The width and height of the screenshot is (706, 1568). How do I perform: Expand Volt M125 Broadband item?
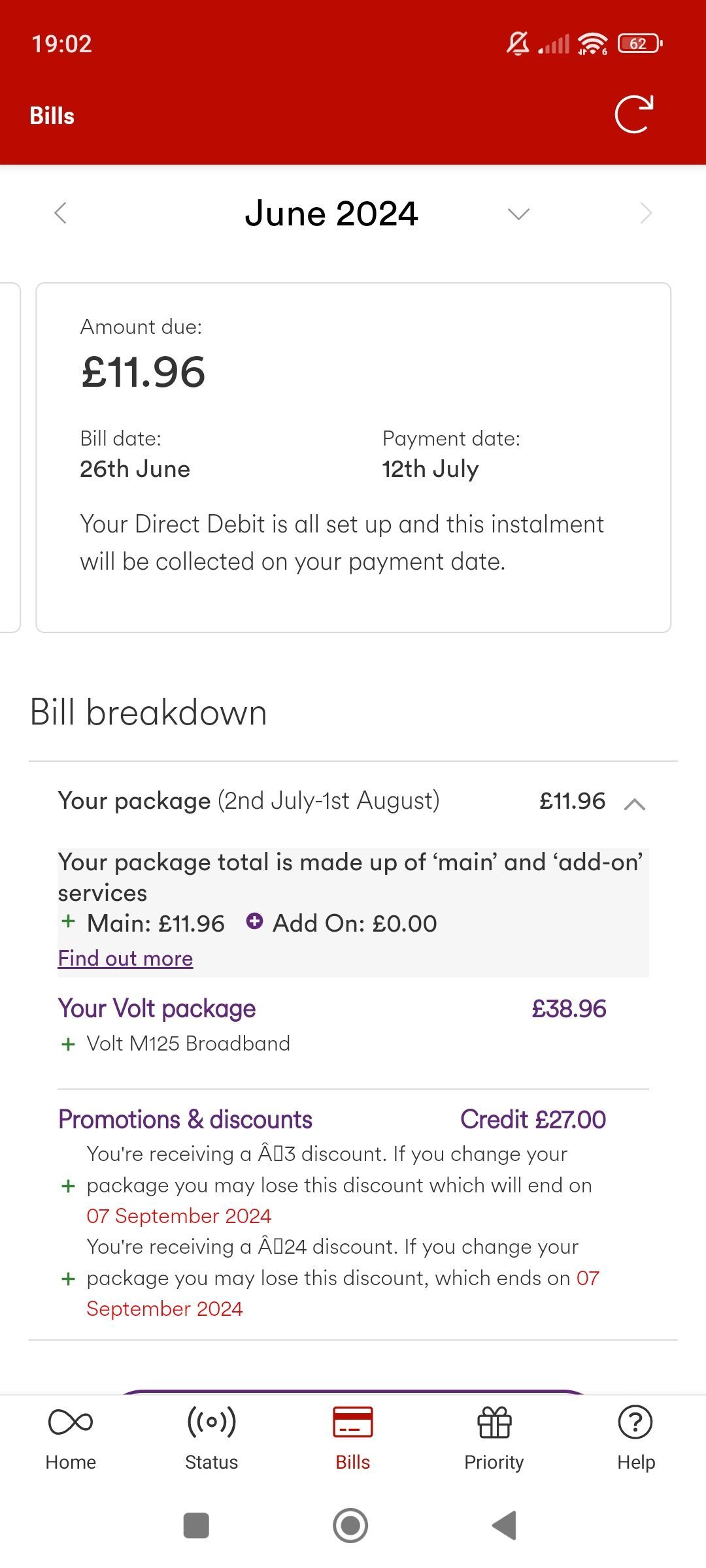tap(68, 1044)
